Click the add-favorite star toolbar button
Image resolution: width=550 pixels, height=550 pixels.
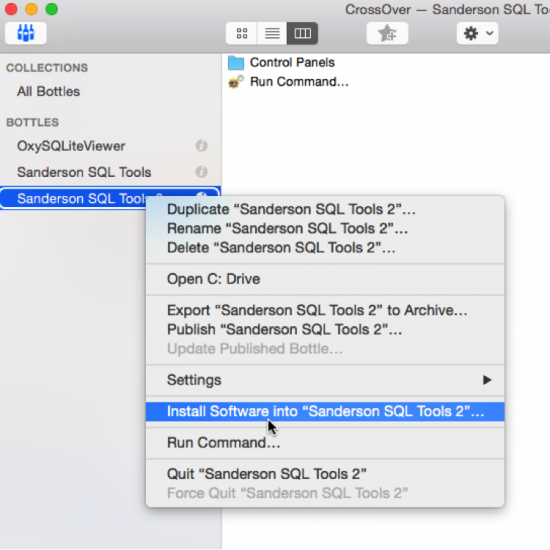[x=387, y=33]
